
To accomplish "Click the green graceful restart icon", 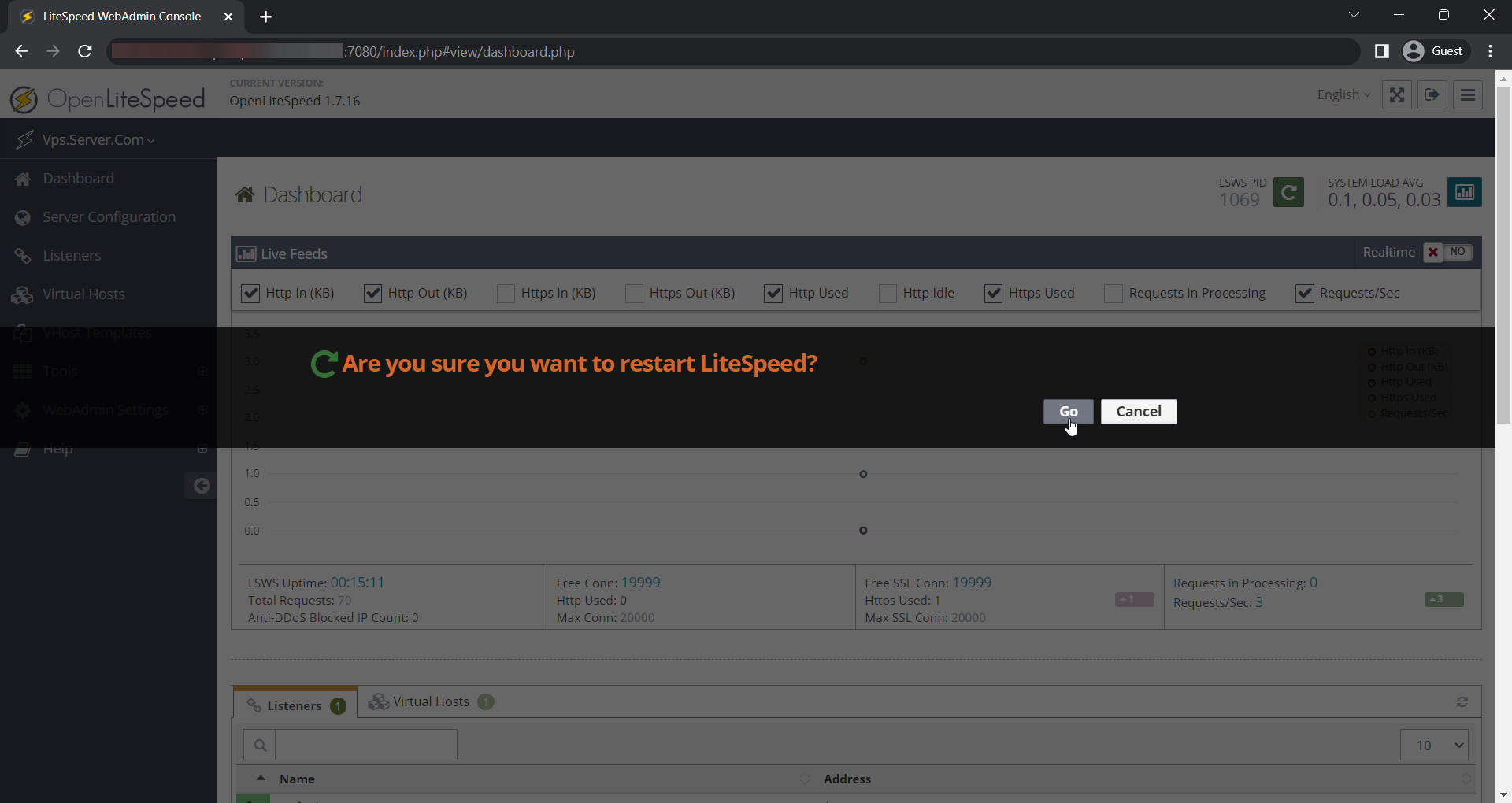I will pos(1288,192).
